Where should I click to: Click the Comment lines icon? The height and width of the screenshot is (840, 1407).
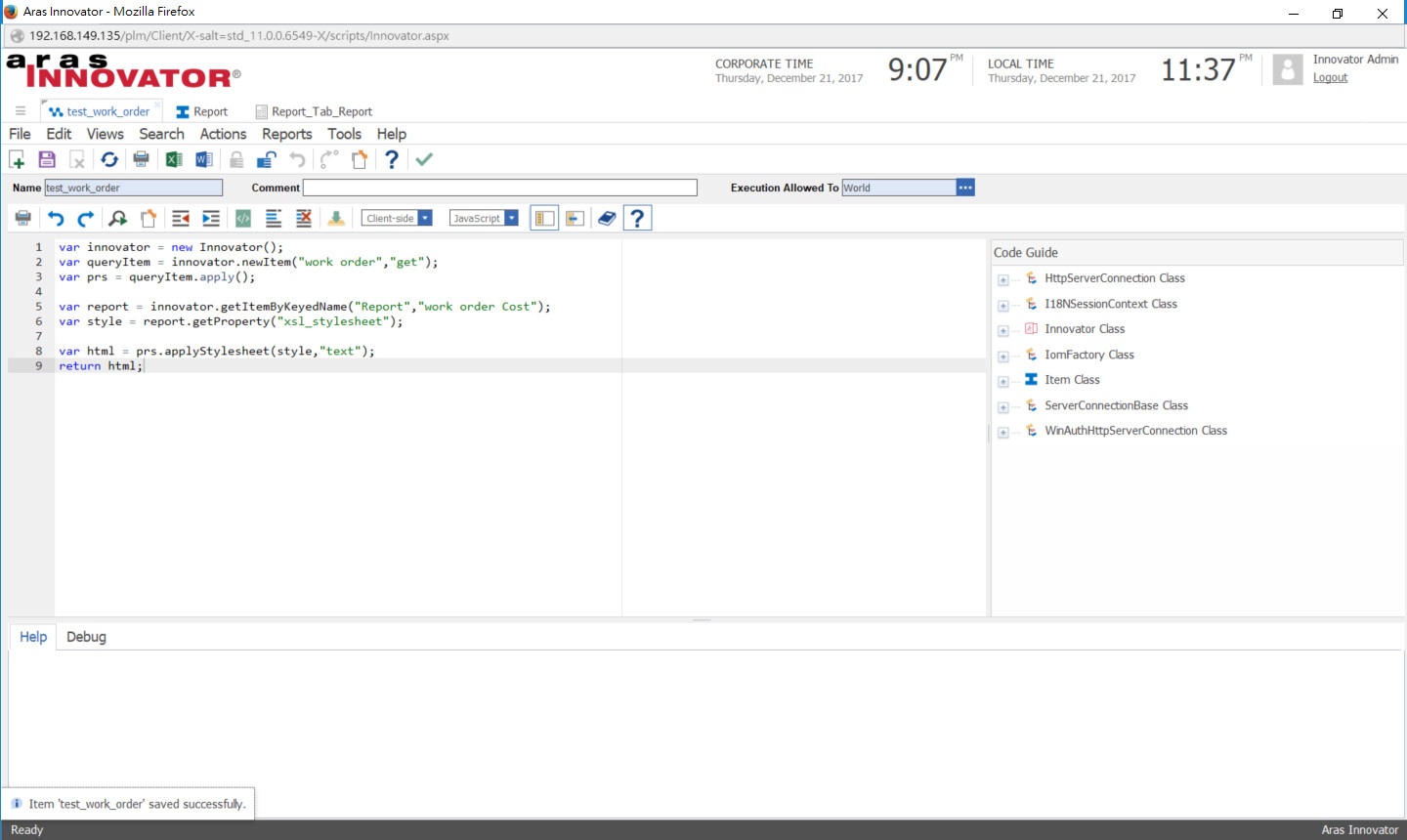[x=274, y=218]
